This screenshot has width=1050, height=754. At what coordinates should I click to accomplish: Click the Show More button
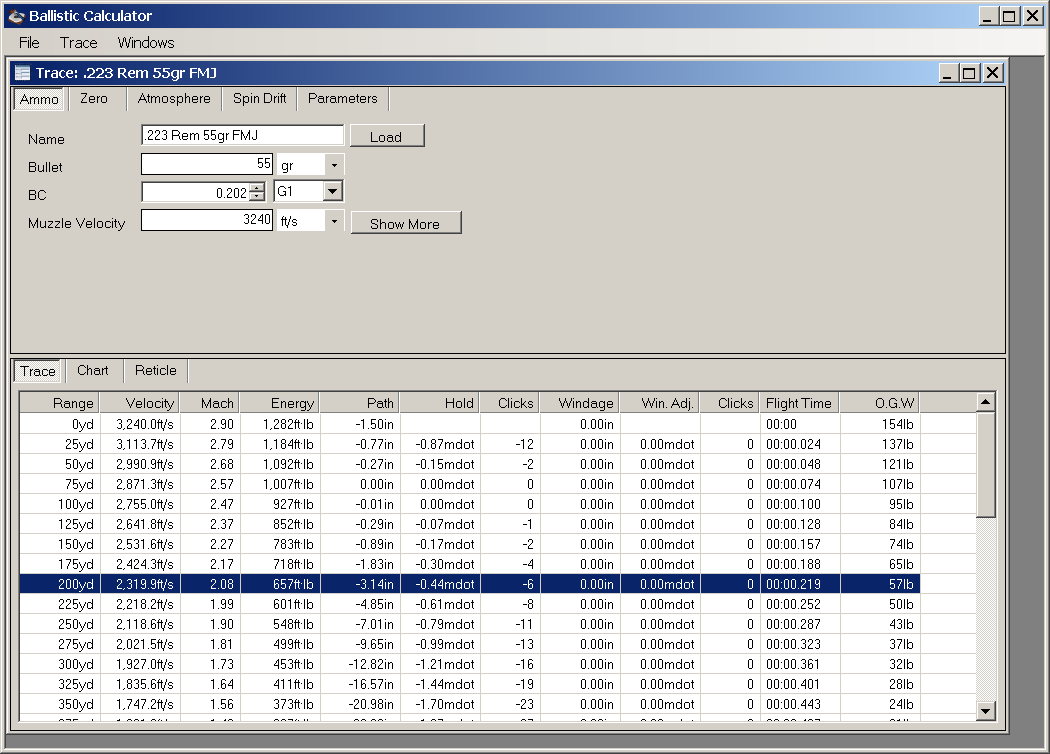[x=405, y=224]
